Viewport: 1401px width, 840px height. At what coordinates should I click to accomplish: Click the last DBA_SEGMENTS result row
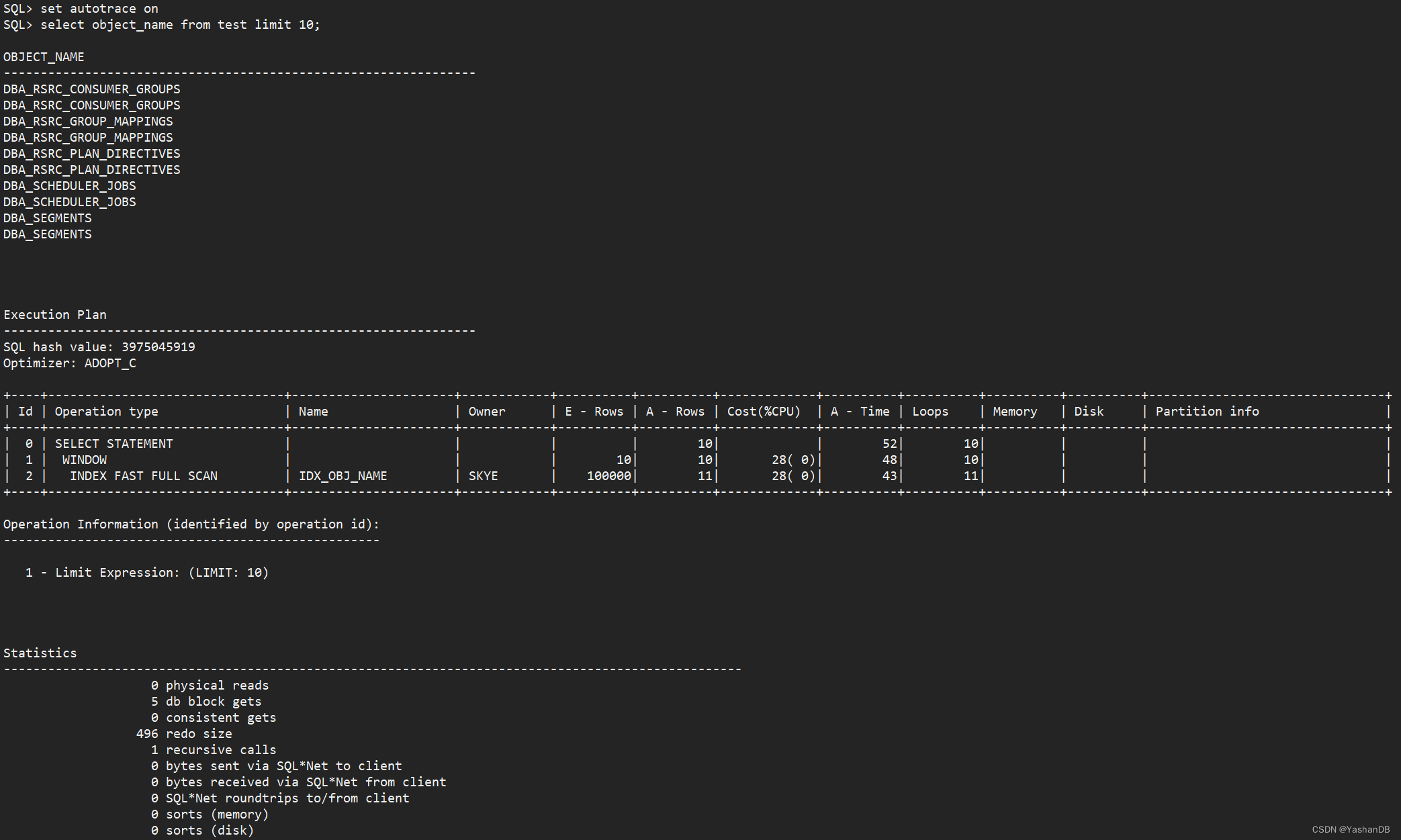(x=47, y=234)
